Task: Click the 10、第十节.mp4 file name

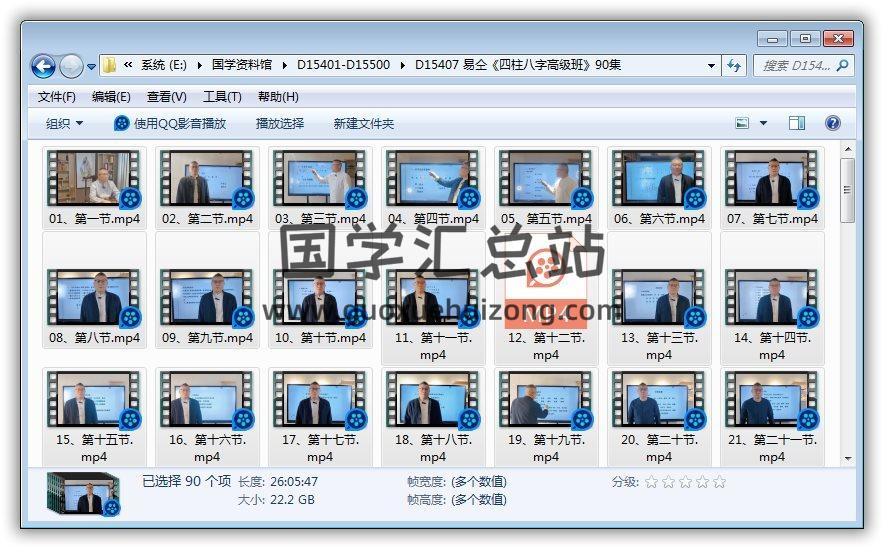Action: click(x=320, y=338)
